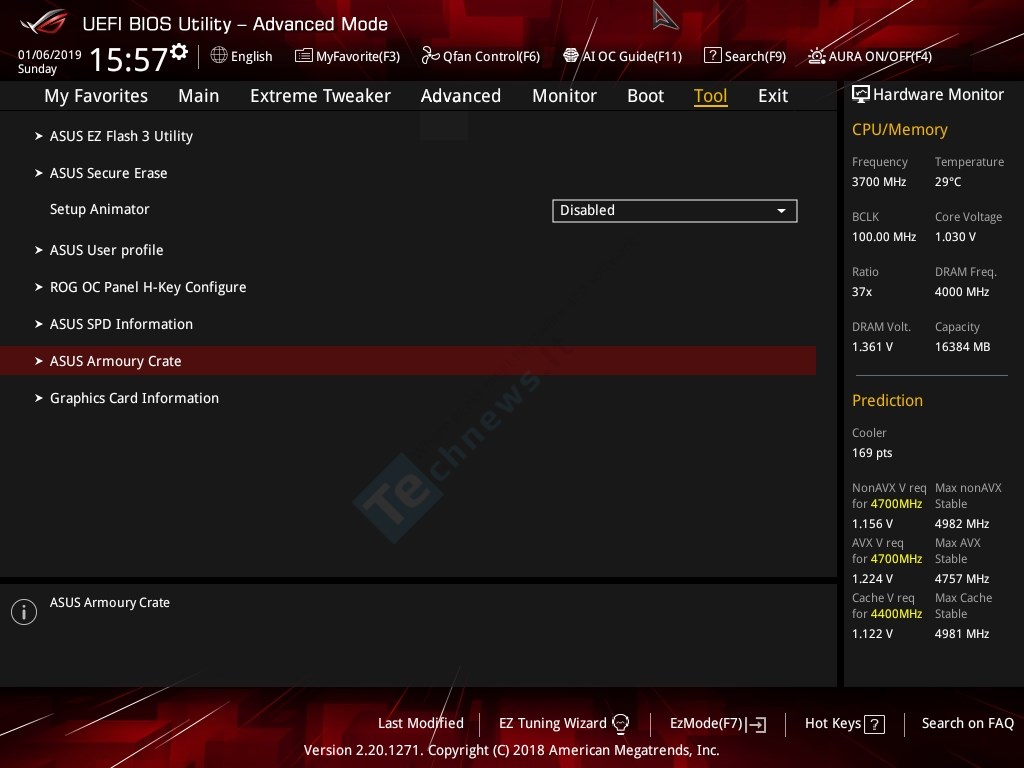
Task: Click the MyFavorite list icon
Action: click(x=304, y=56)
